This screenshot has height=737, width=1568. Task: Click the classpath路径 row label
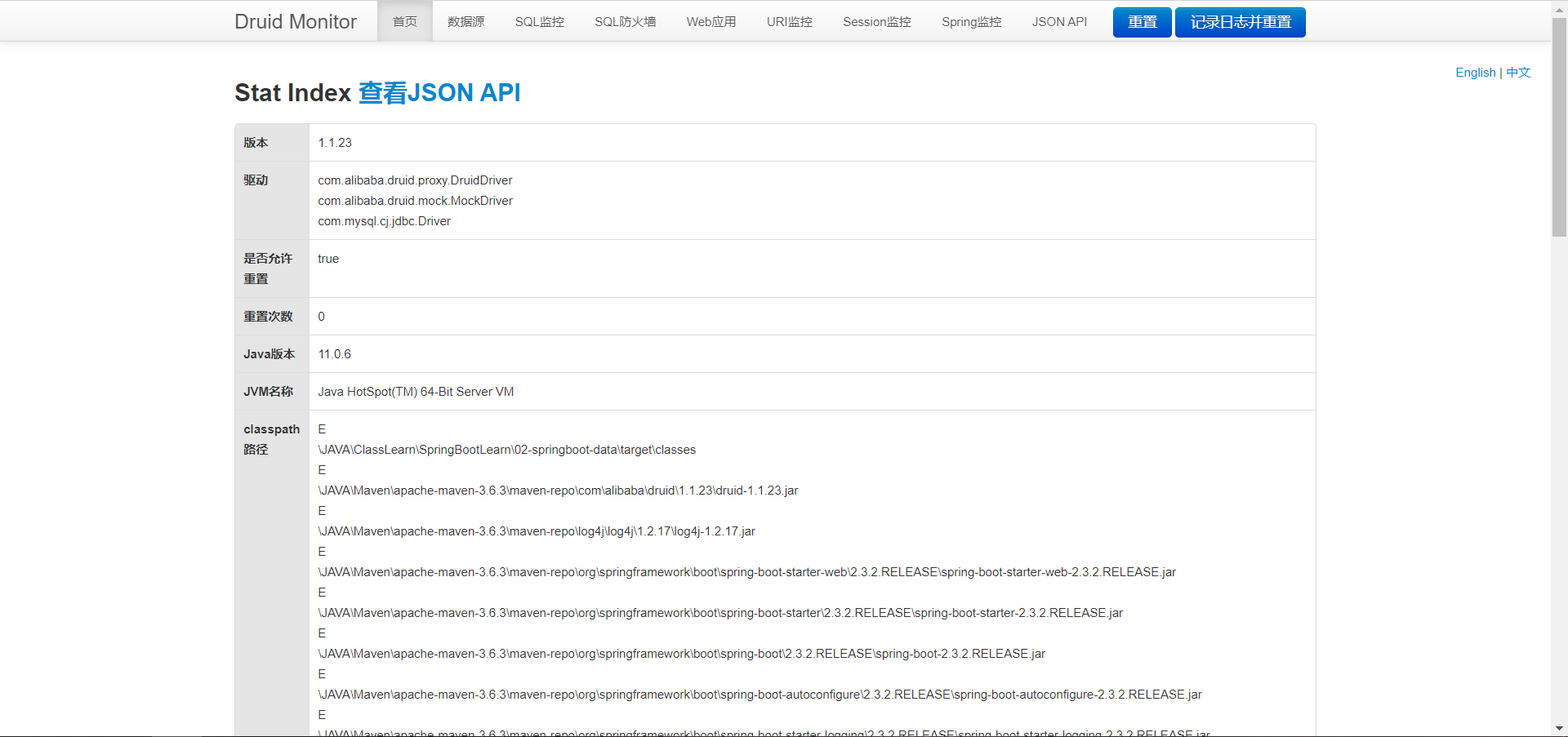tap(272, 439)
